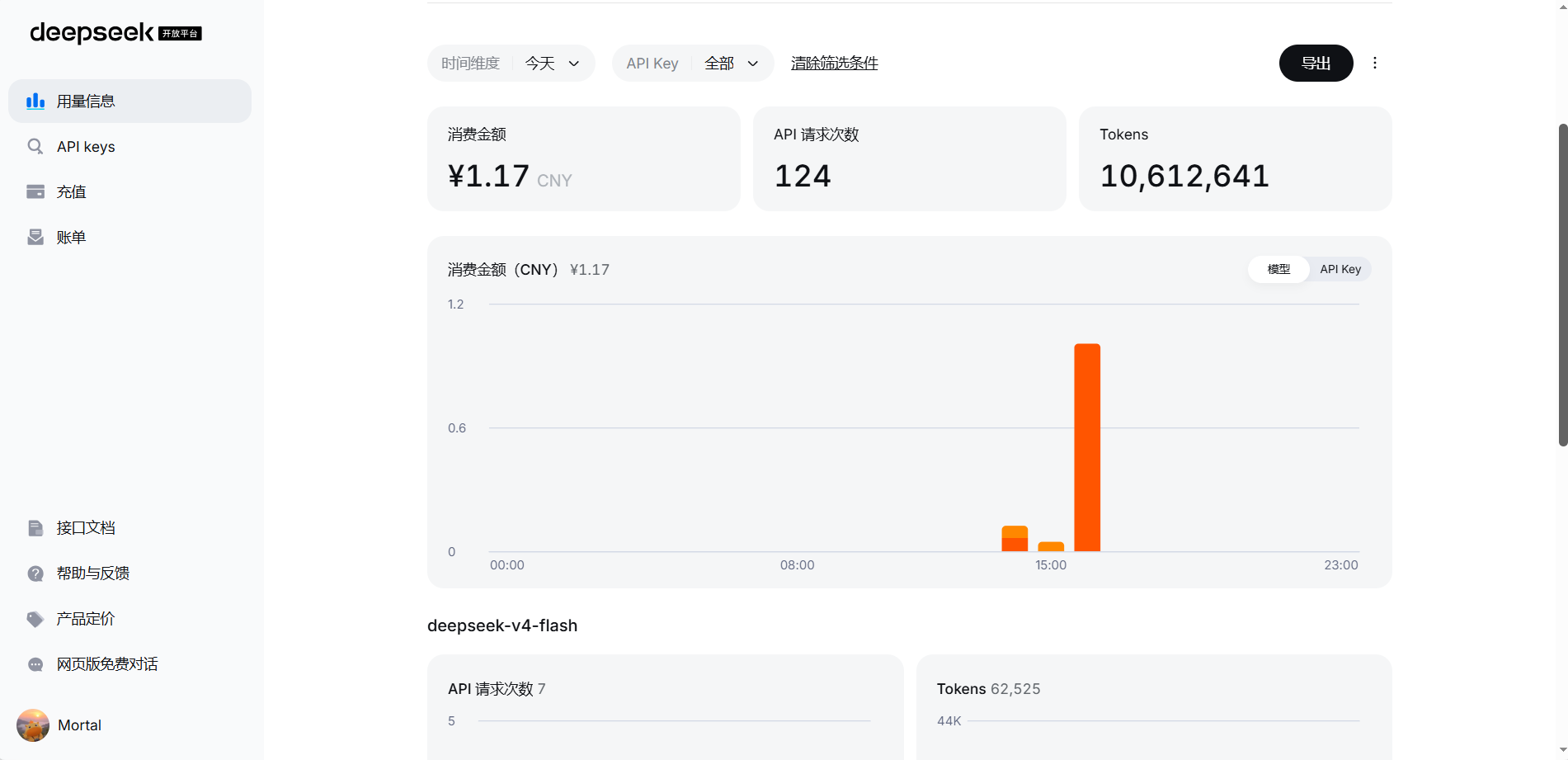Click the 23:00 axis label
Screen dimensions: 1568x760
(1341, 565)
